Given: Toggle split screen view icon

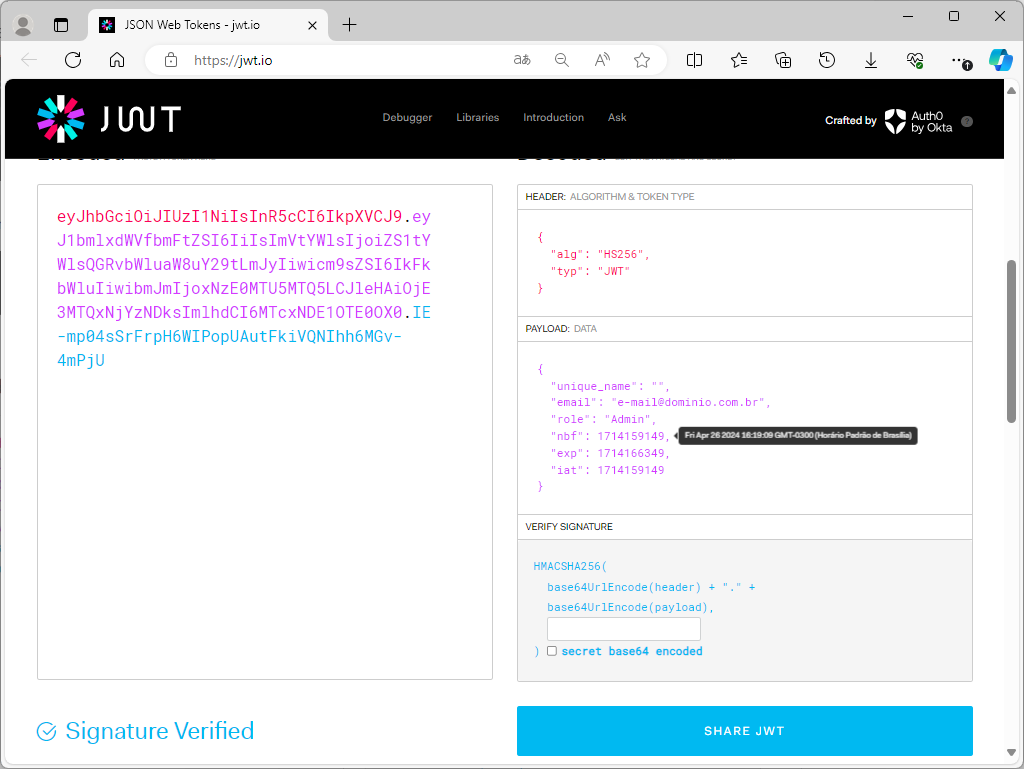Looking at the screenshot, I should 694,60.
